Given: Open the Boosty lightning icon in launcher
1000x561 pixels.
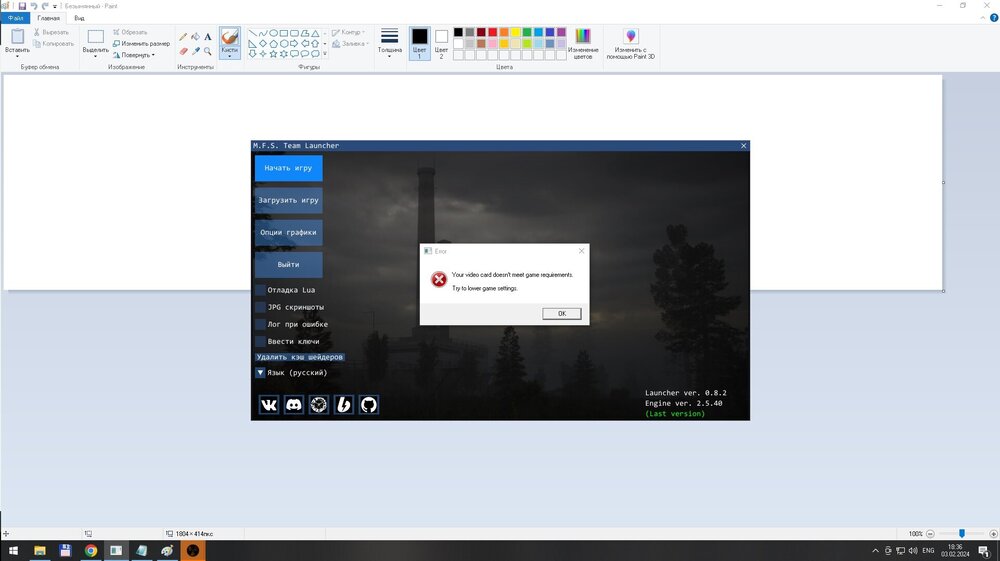Looking at the screenshot, I should [x=344, y=405].
